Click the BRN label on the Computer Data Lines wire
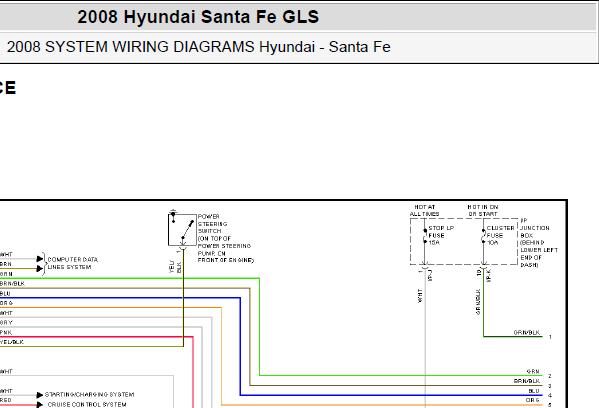 6,264
